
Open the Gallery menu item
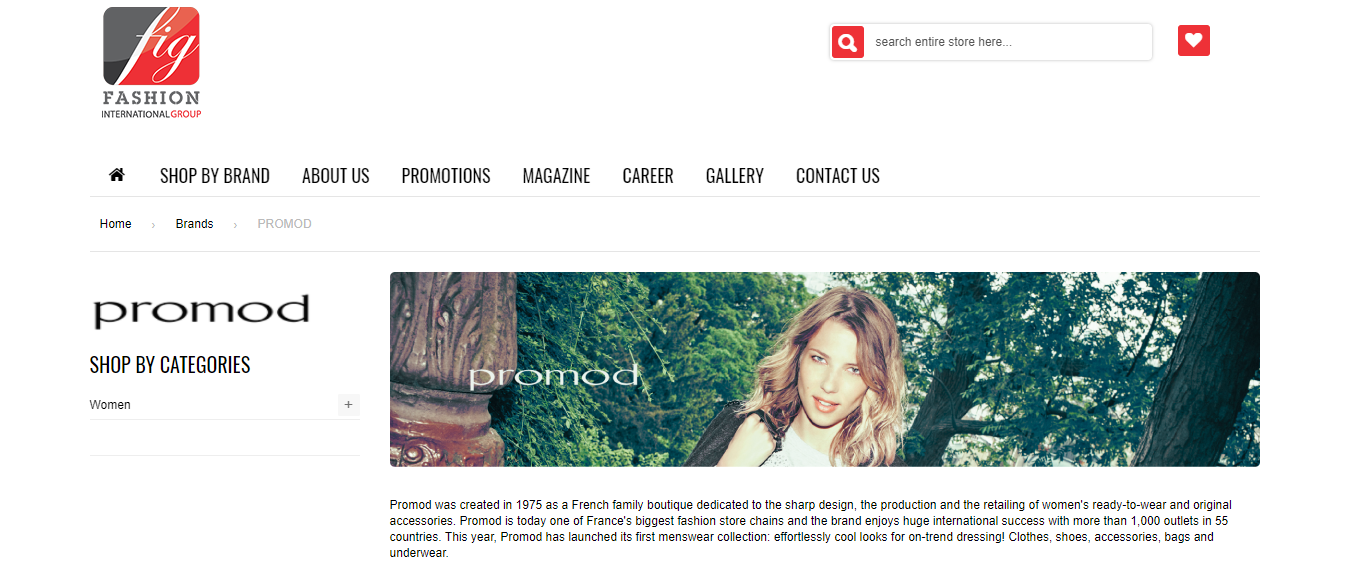click(x=735, y=176)
